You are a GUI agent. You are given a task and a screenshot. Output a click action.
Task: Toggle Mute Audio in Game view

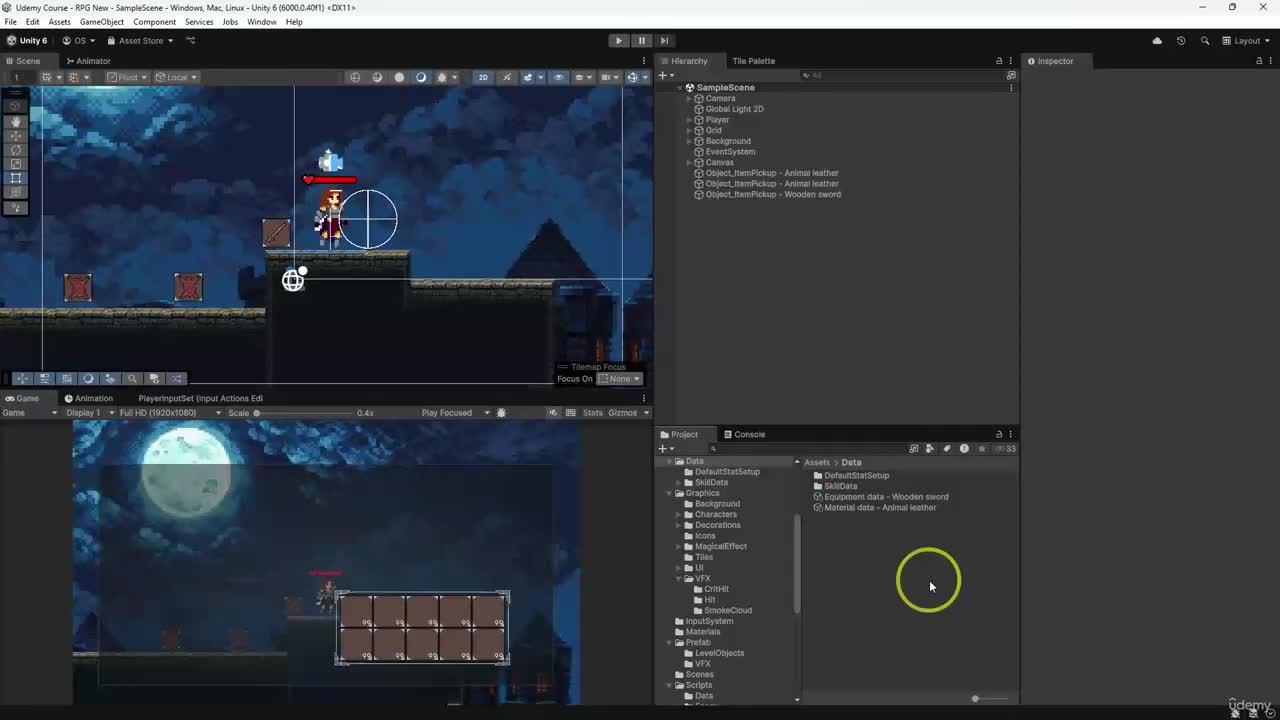tap(553, 413)
